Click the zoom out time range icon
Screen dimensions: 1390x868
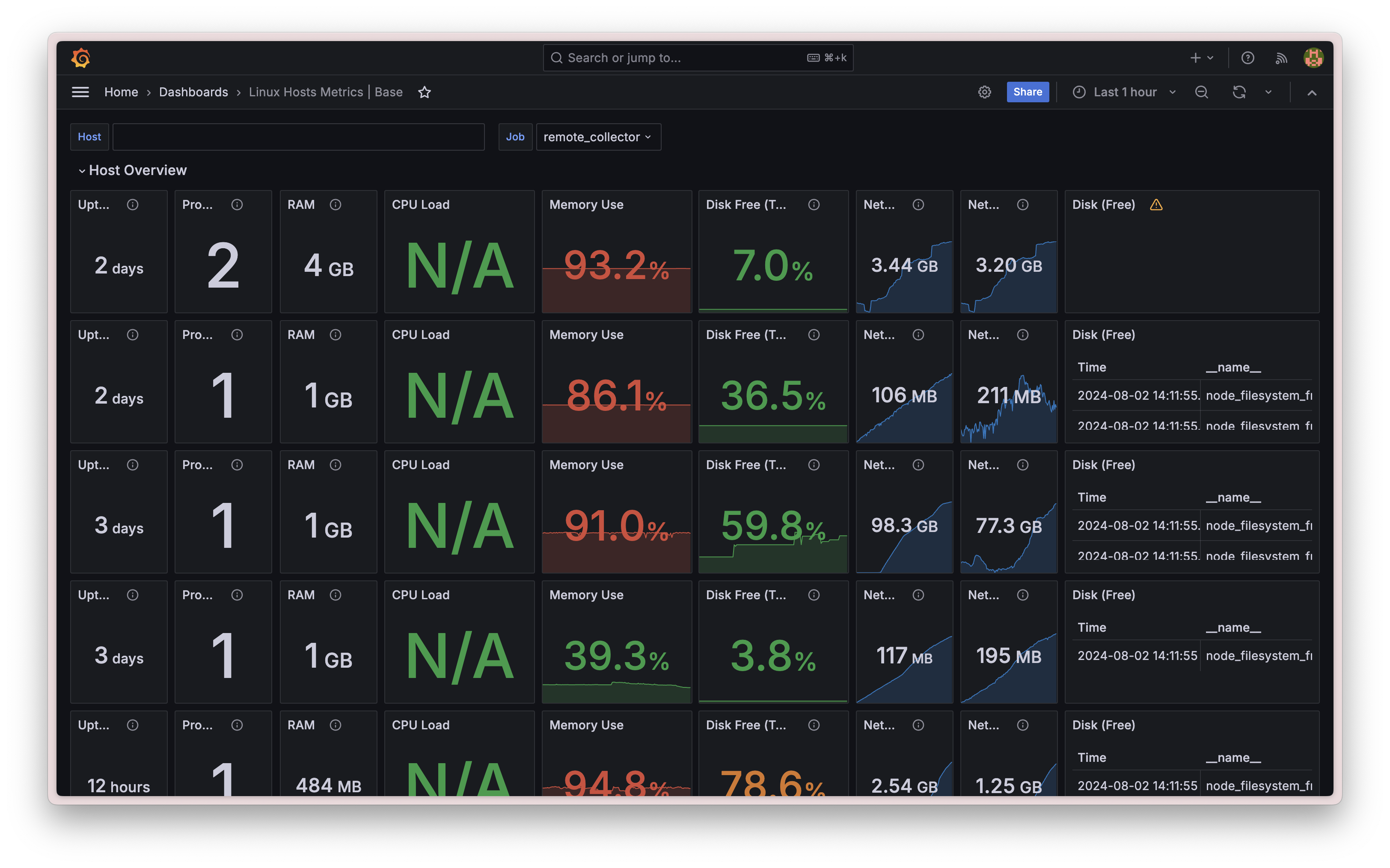pyautogui.click(x=1201, y=92)
